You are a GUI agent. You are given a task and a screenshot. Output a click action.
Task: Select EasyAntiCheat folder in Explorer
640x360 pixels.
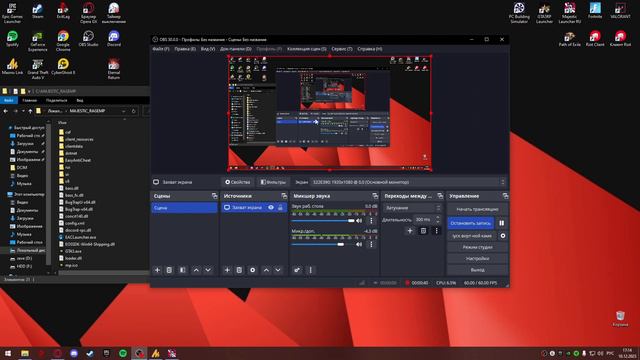coord(75,160)
